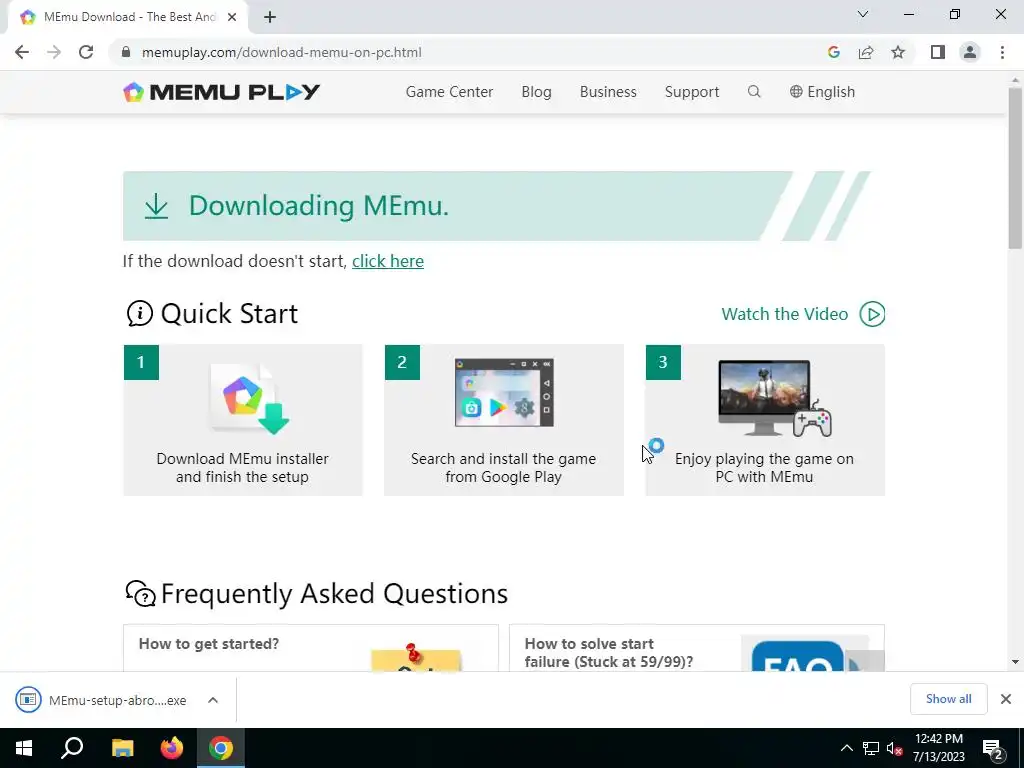Open the Chrome profile menu
1024x768 pixels.
pyautogui.click(x=970, y=52)
